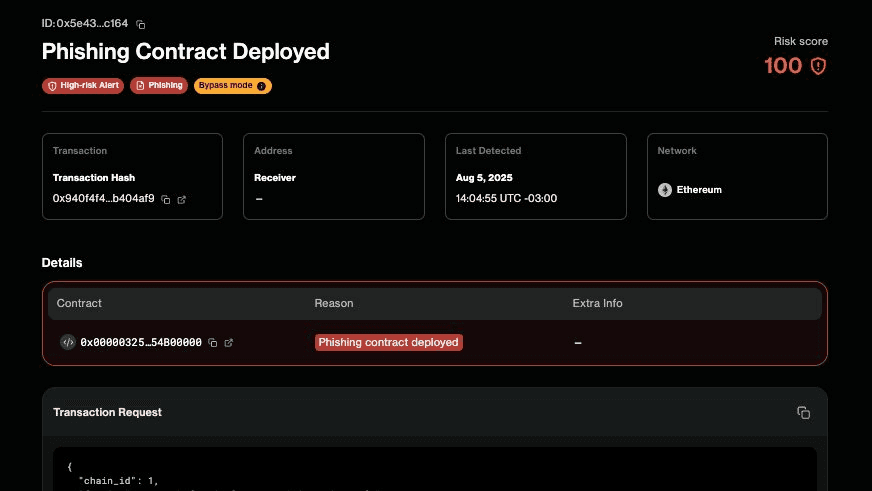The height and width of the screenshot is (491, 872).
Task: Click the Phishing contract deployed reason label
Action: coord(388,342)
